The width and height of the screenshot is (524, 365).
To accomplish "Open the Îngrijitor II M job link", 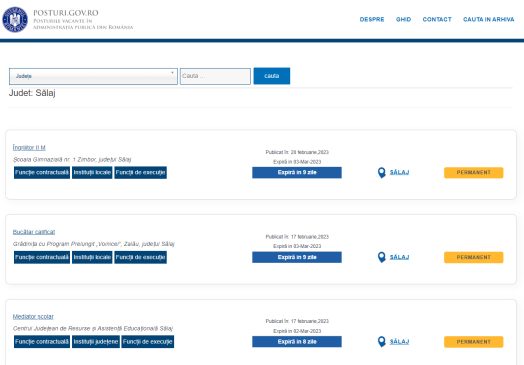I will 29,147.
